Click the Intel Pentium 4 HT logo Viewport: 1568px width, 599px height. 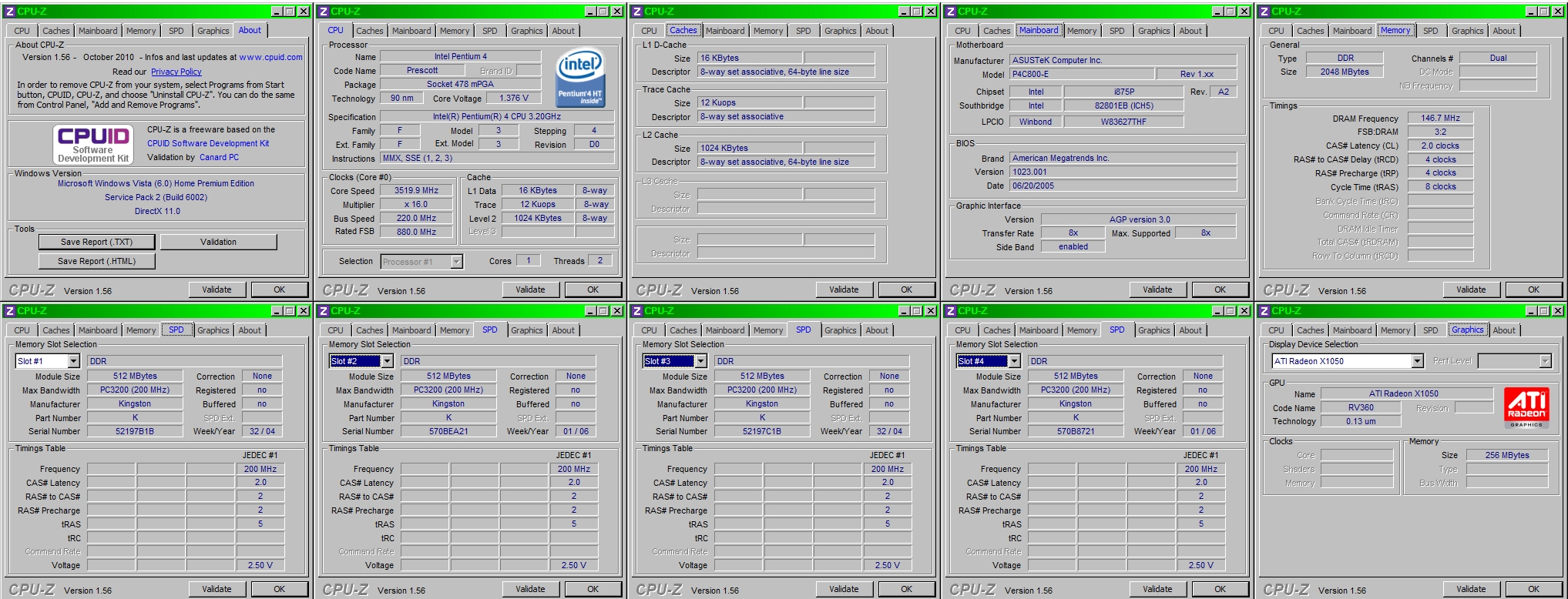580,78
